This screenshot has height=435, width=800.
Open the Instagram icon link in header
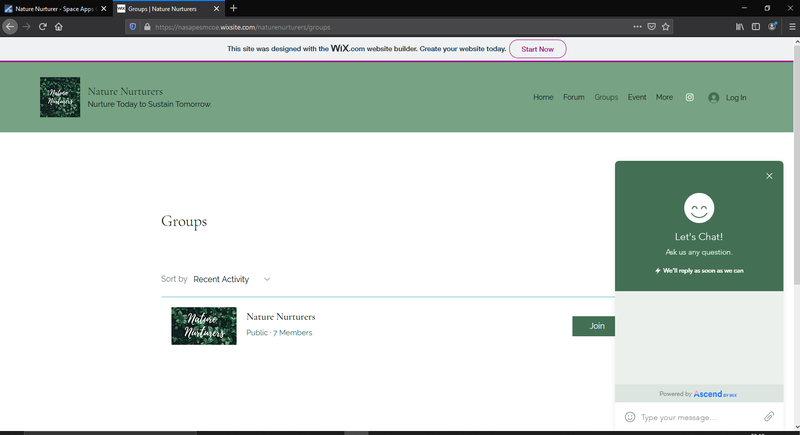click(690, 98)
